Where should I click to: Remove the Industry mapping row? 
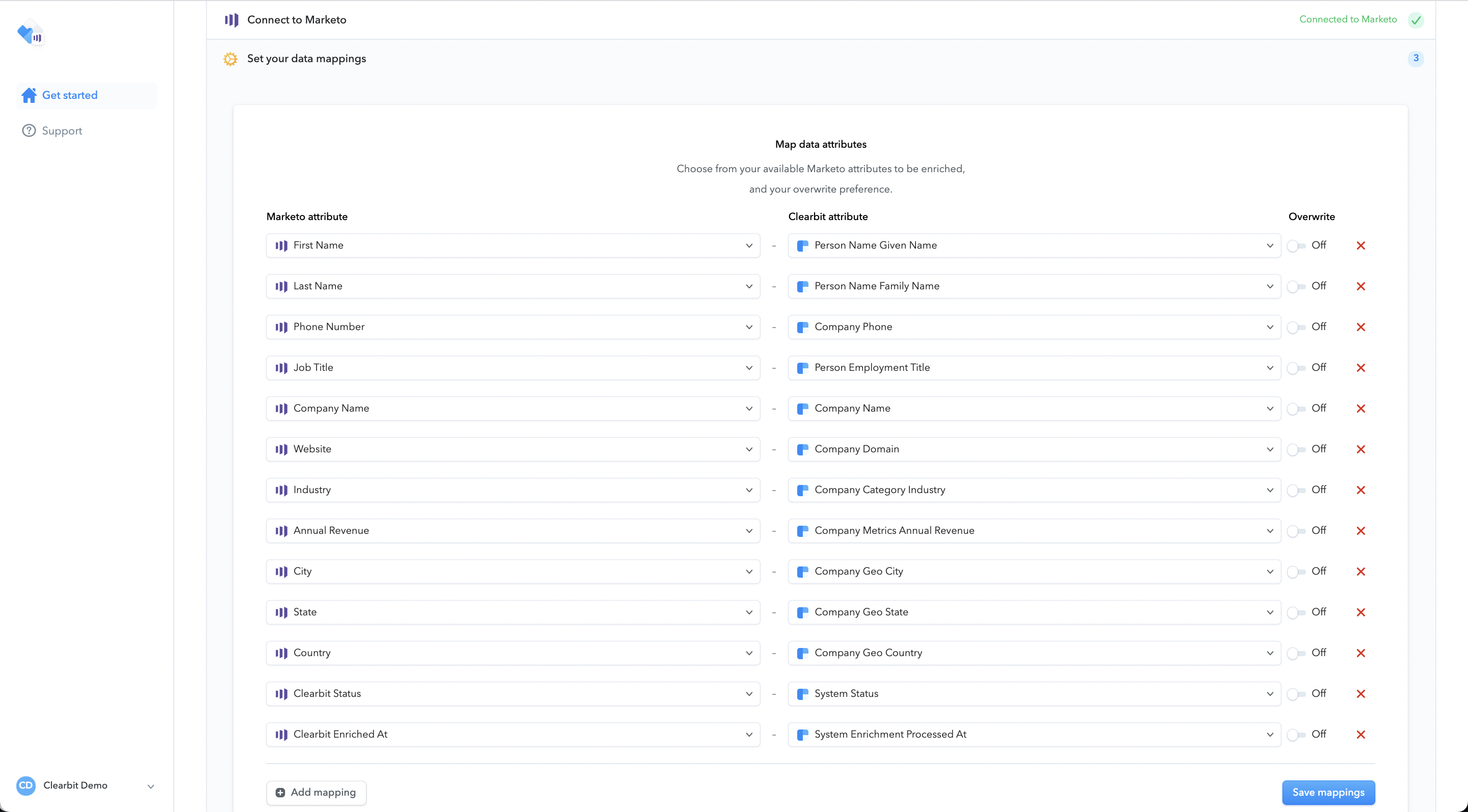click(1361, 490)
